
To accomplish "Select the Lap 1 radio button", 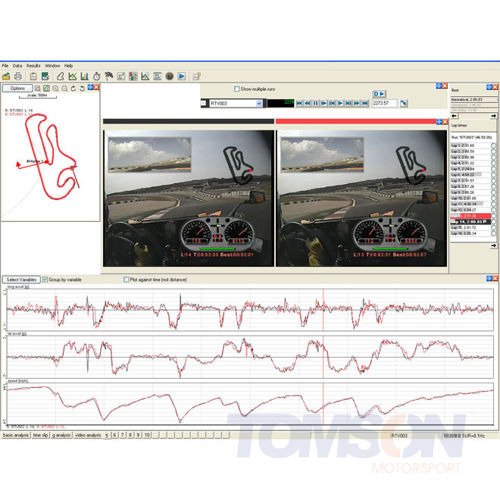I will (x=493, y=145).
